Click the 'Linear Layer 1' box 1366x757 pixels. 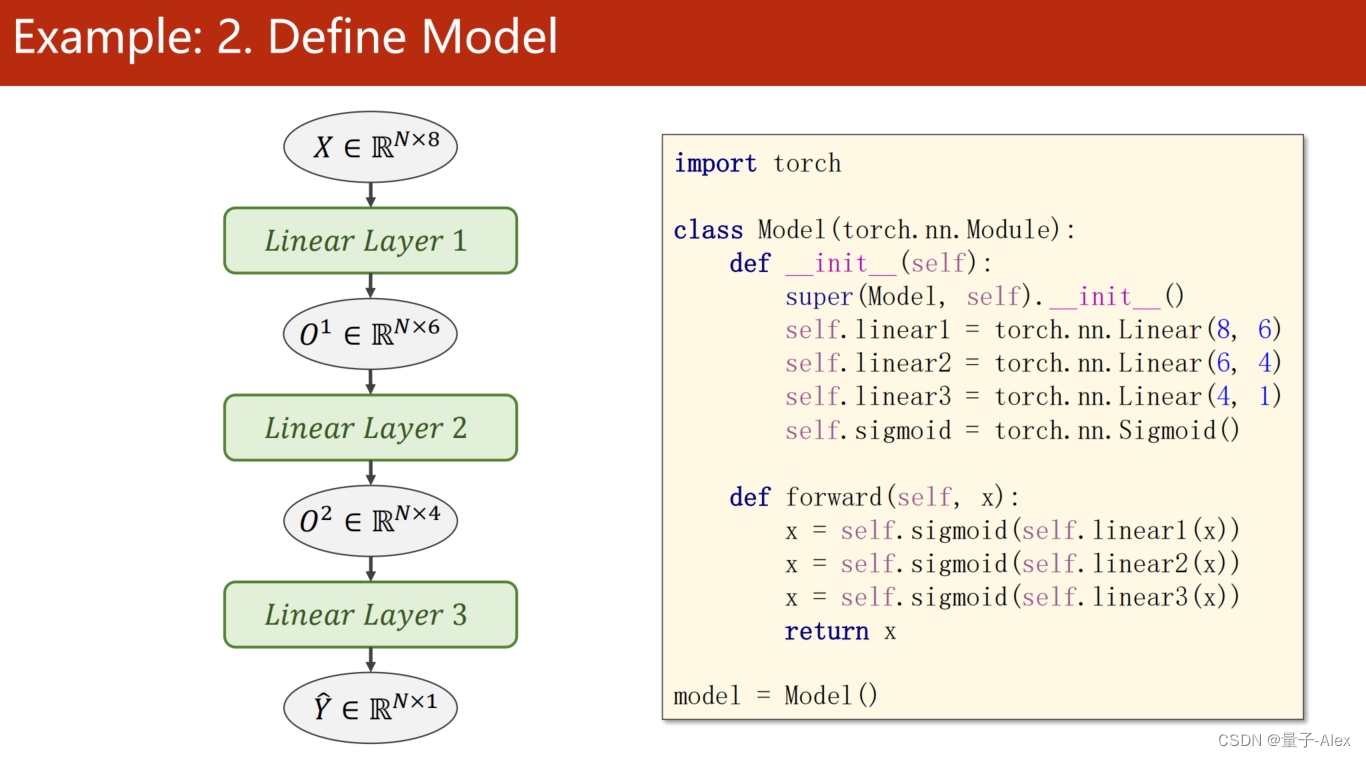click(x=371, y=241)
